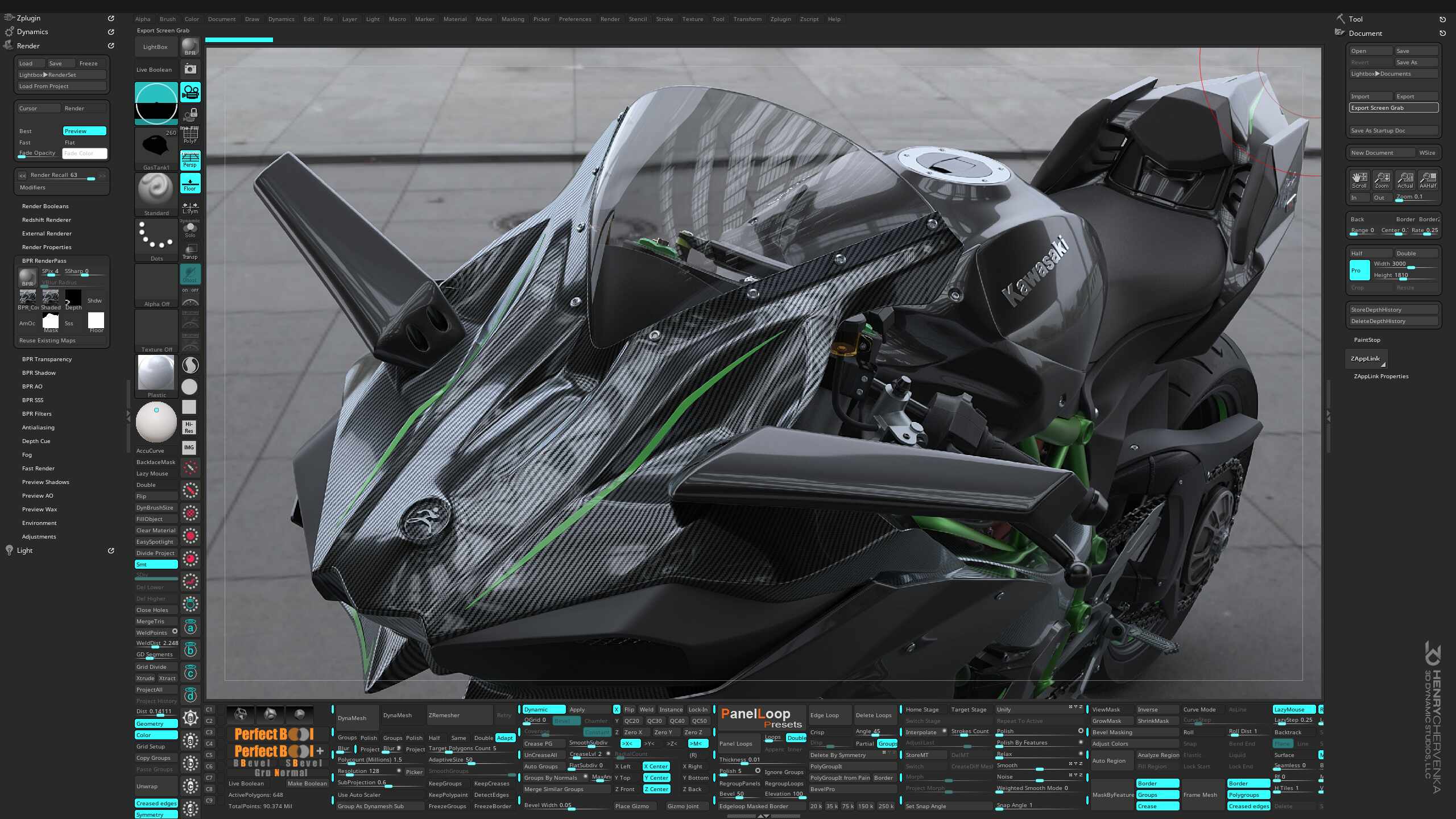1456x819 pixels.
Task: Toggle the Floor grid icon
Action: pos(190,184)
